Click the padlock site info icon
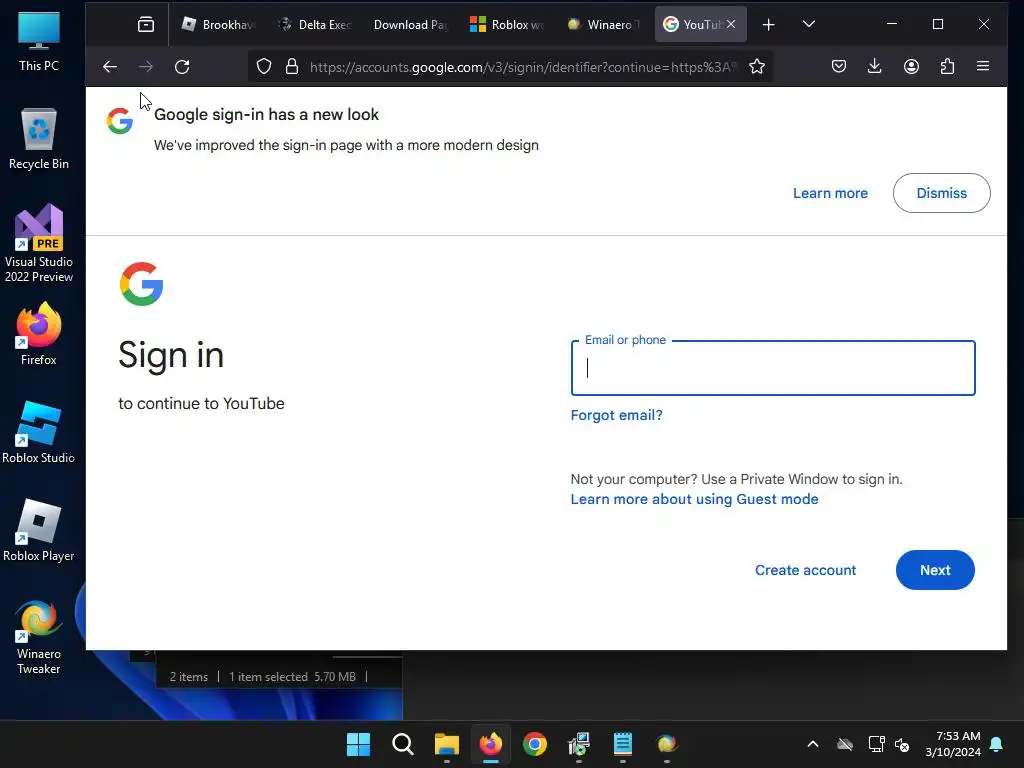This screenshot has height=768, width=1024. pos(292,67)
